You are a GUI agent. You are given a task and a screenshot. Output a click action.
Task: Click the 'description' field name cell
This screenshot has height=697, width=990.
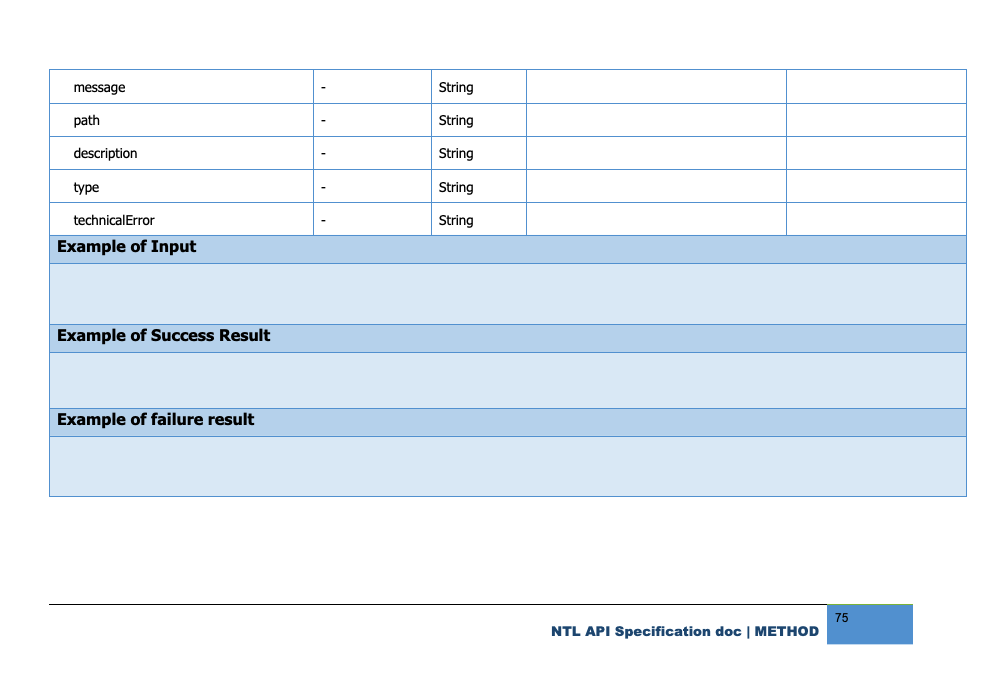coord(105,154)
